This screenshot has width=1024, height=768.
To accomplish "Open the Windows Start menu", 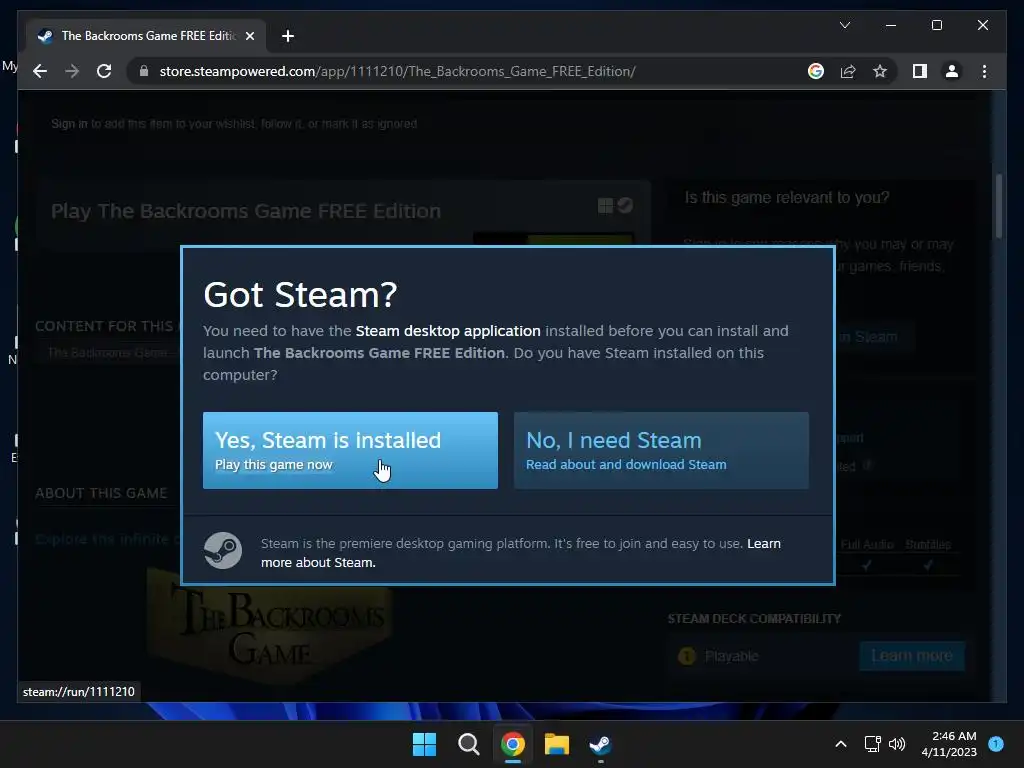I will (424, 744).
